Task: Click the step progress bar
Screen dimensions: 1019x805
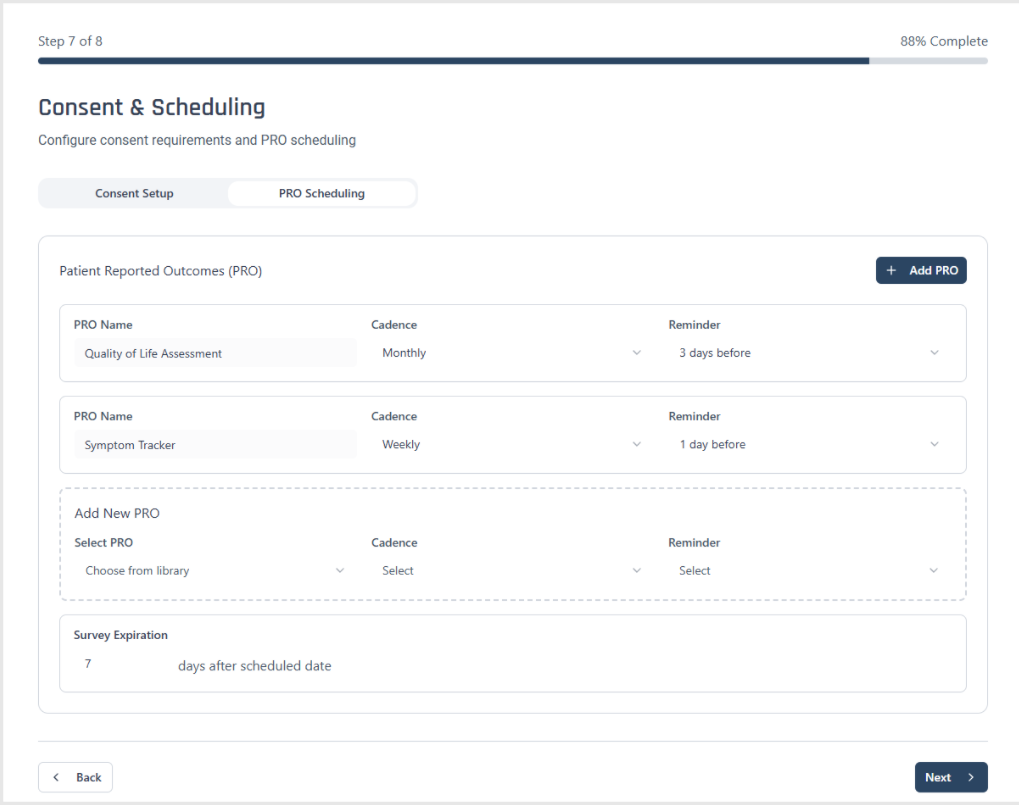Action: point(513,61)
